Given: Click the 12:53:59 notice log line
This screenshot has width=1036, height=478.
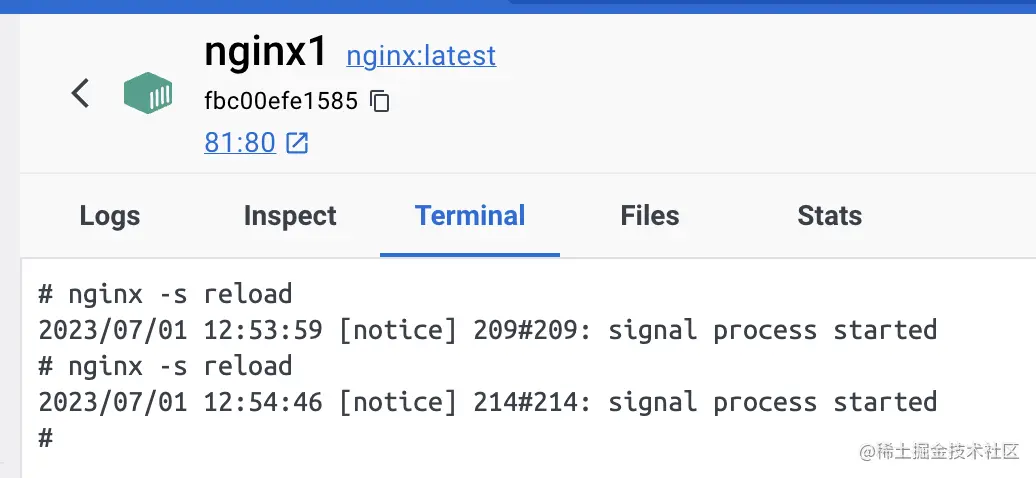Looking at the screenshot, I should [488, 329].
